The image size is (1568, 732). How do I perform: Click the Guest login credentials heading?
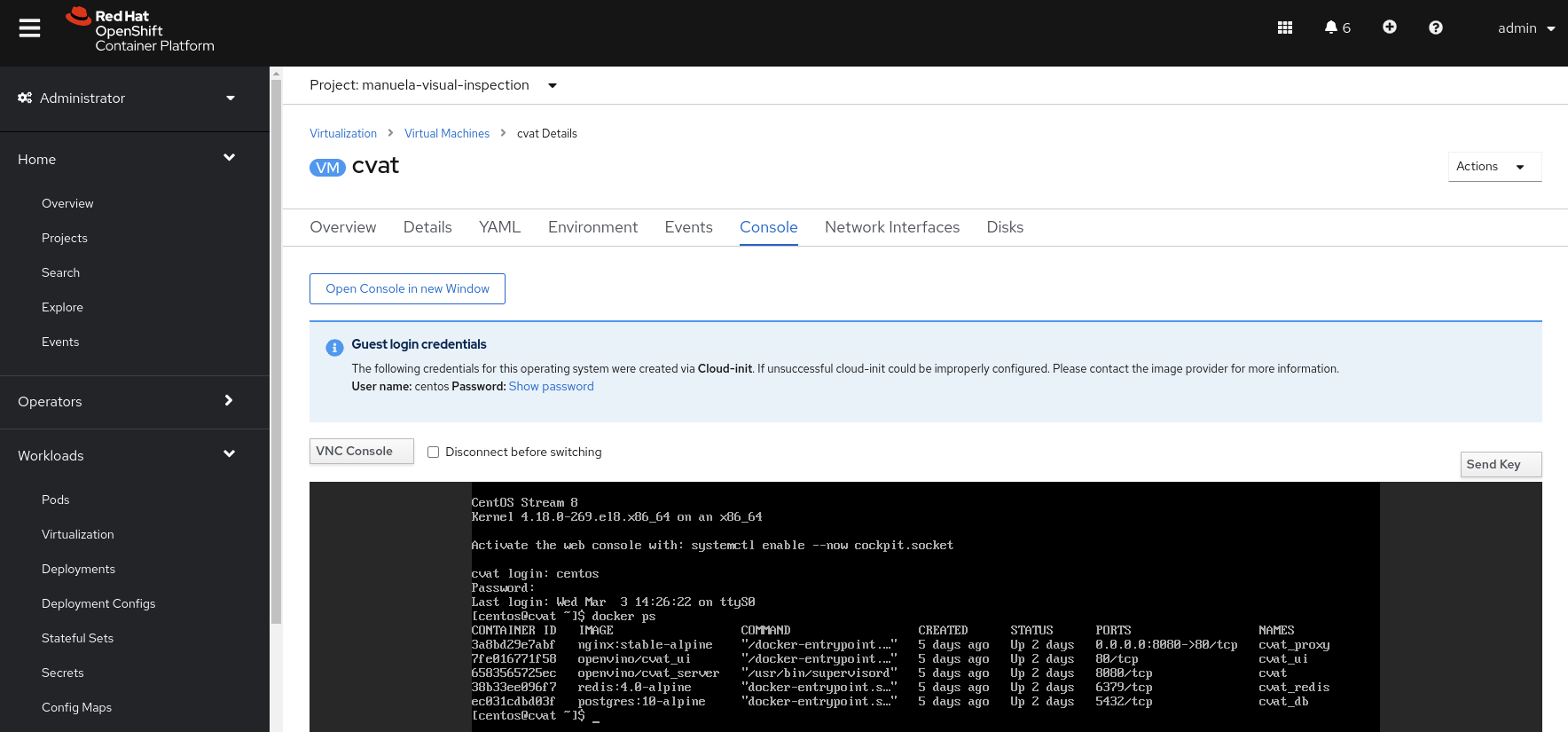pyautogui.click(x=419, y=344)
